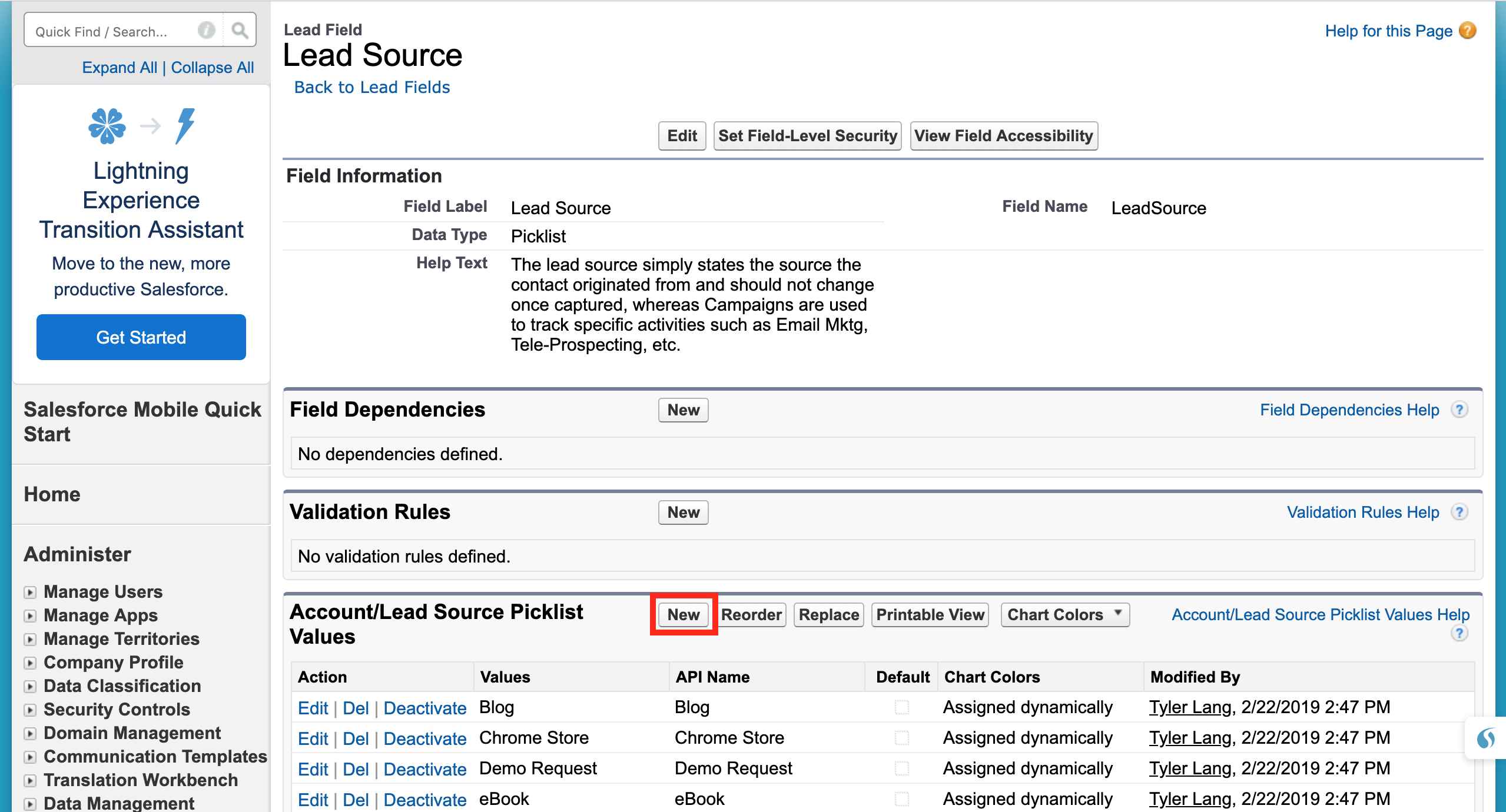Click the Field Dependencies help question icon
The height and width of the screenshot is (812, 1506).
pyautogui.click(x=1459, y=410)
